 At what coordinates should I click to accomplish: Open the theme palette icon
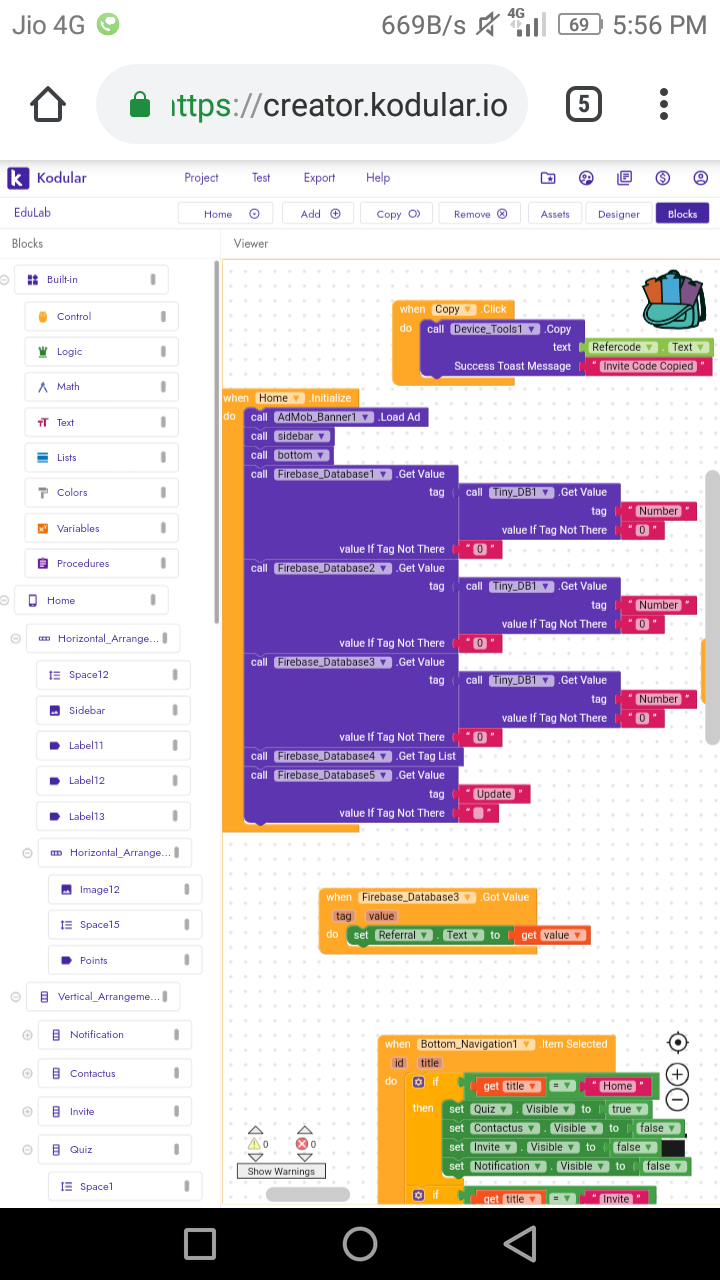coord(586,178)
